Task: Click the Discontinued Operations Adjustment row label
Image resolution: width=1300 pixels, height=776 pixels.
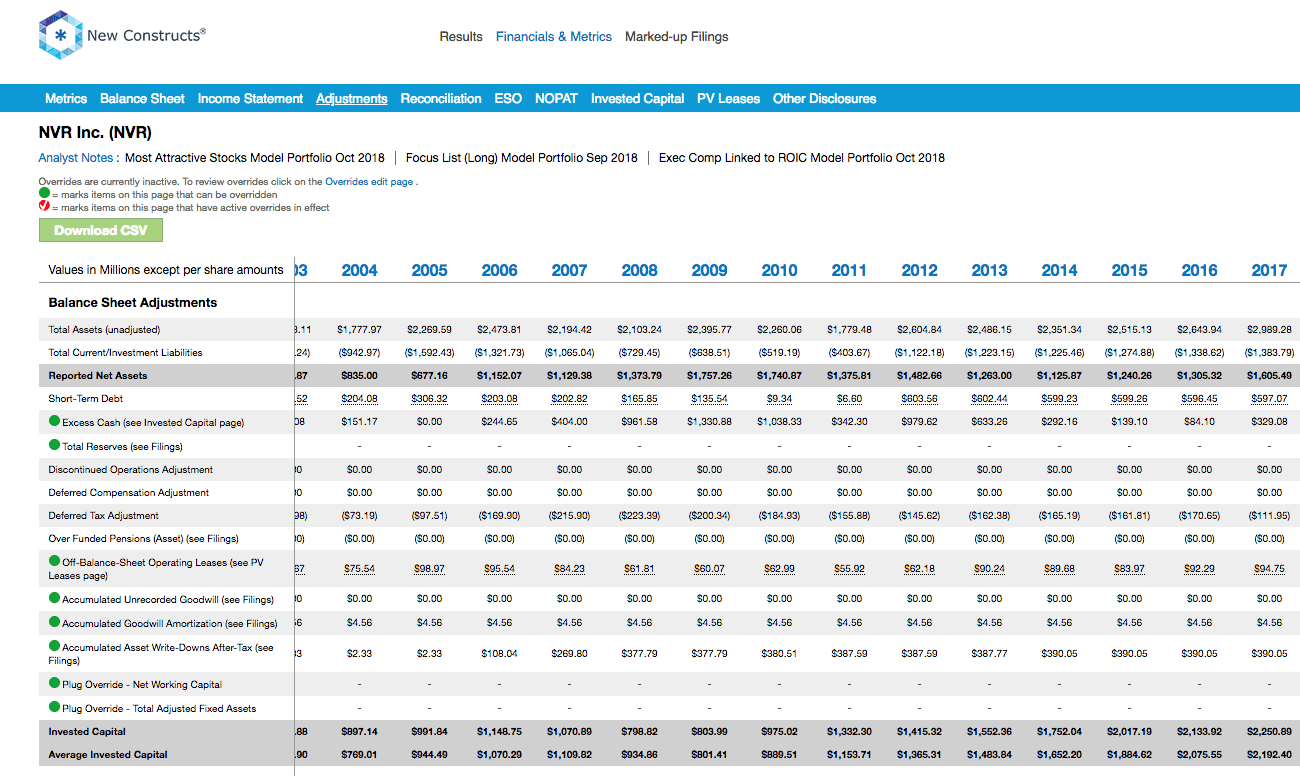Action: [131, 469]
